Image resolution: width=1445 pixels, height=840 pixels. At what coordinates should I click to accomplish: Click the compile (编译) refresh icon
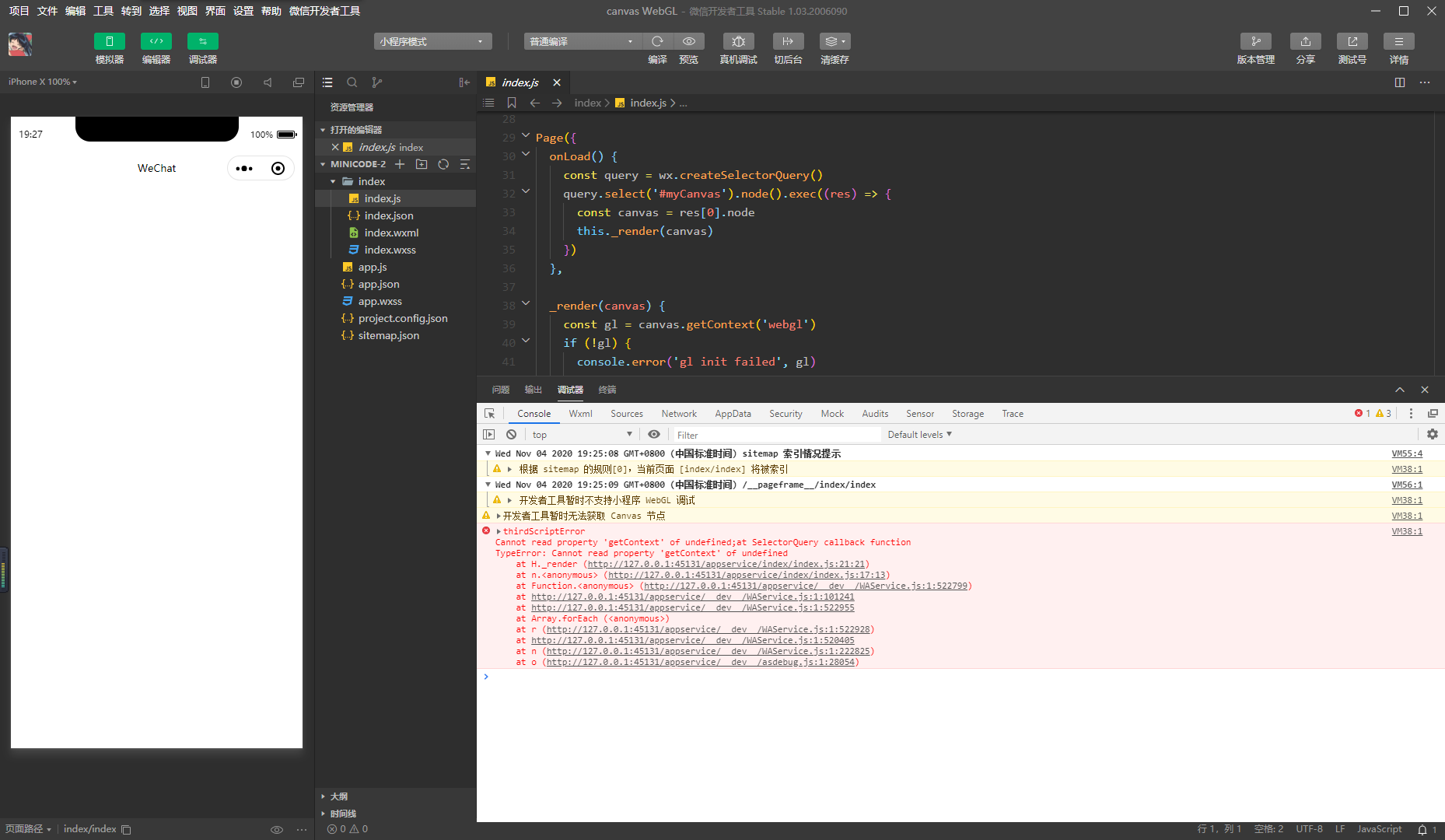(658, 41)
